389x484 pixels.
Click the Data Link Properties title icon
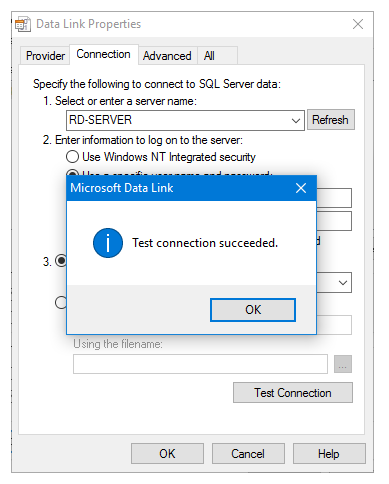[23, 24]
